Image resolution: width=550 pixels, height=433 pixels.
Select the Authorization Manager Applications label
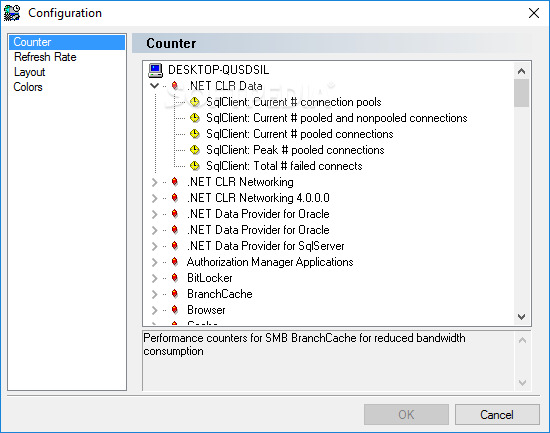click(270, 262)
